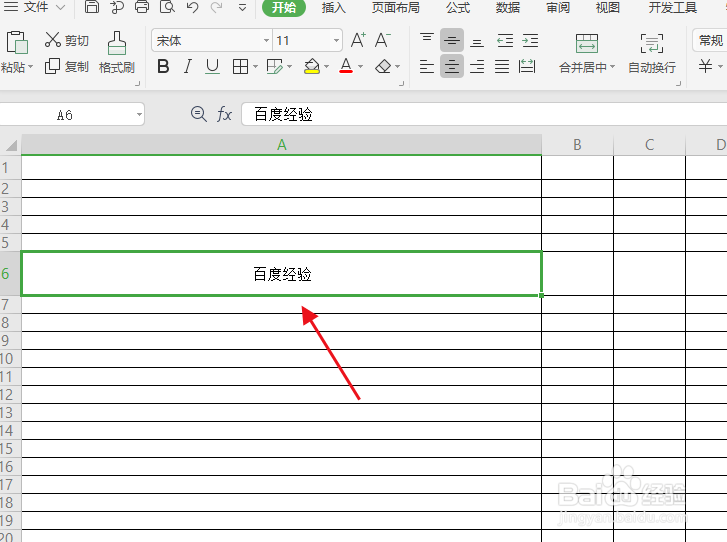Screen dimensions: 727x542
Task: Click the Select All corner triangle
Action: tap(11, 146)
